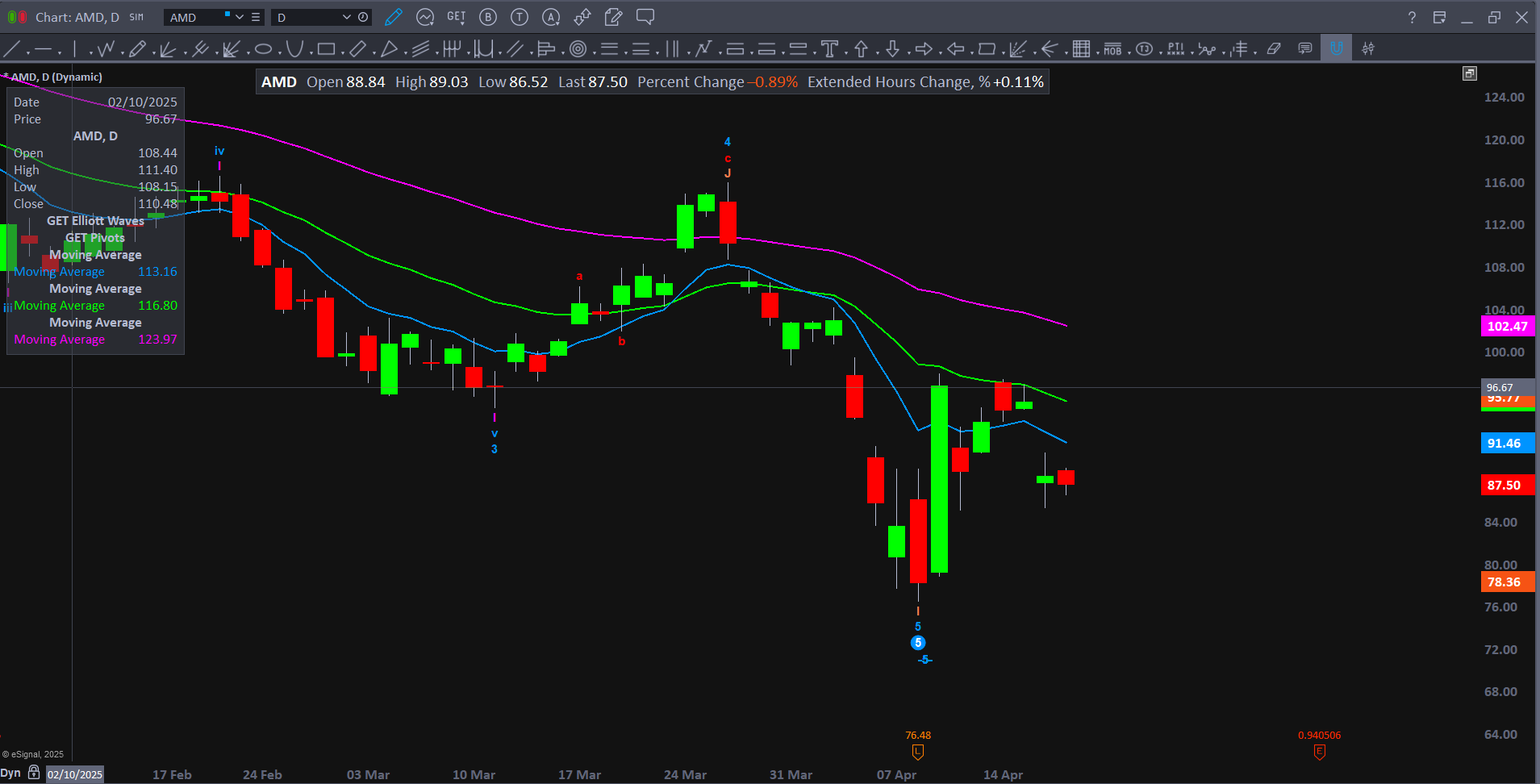Toggle the chart scroll lock icon
The height and width of the screenshot is (784, 1540).
point(34,773)
